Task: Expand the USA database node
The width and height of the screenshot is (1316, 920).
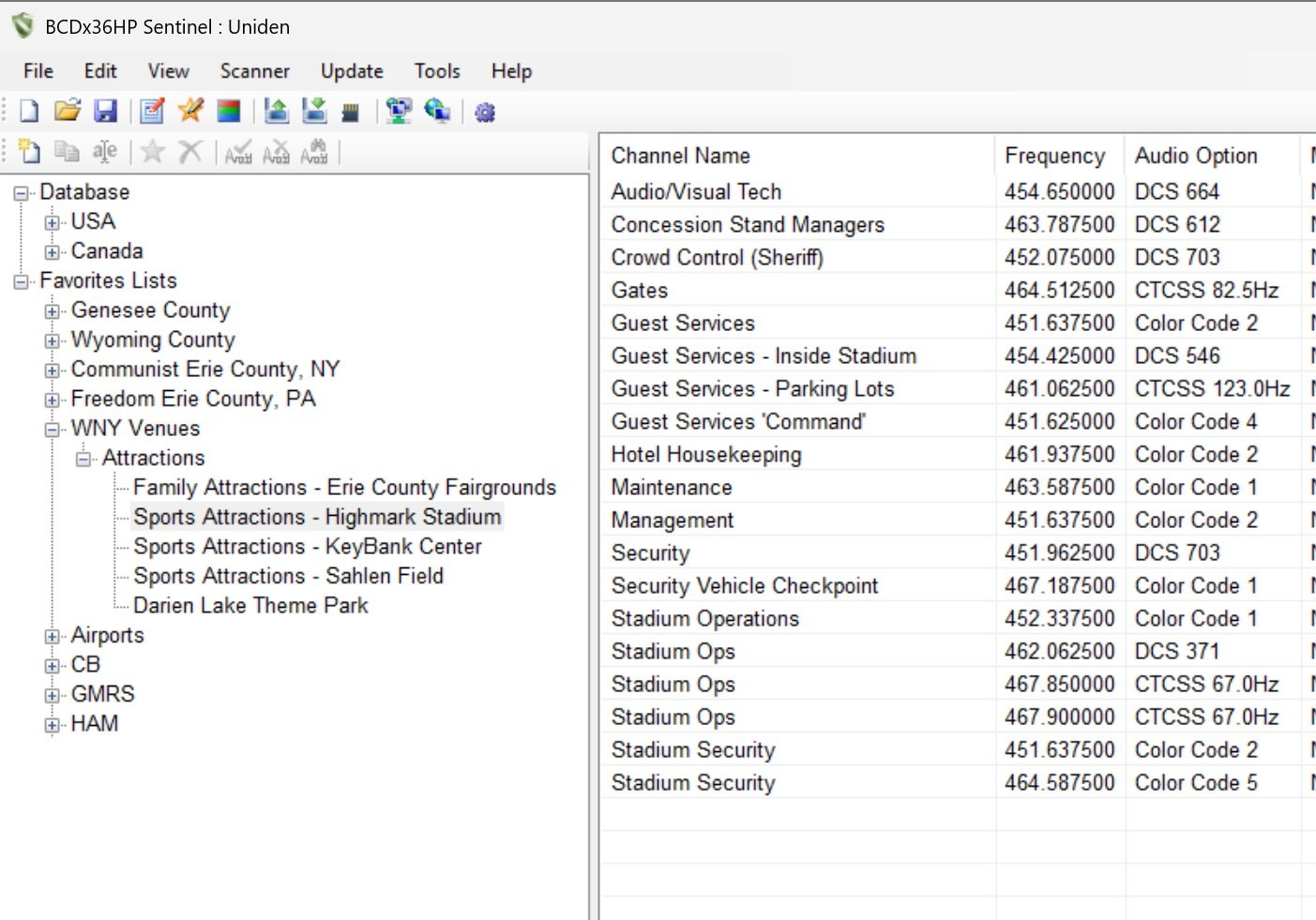Action: [53, 222]
